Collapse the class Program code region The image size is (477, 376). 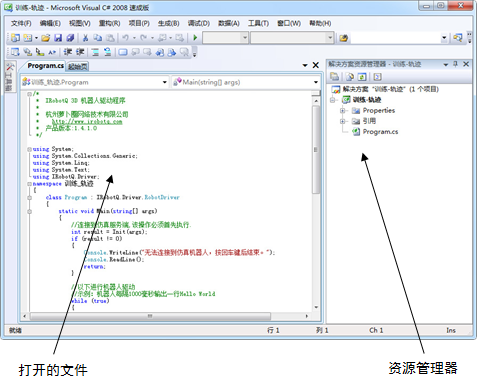pyautogui.click(x=30, y=197)
